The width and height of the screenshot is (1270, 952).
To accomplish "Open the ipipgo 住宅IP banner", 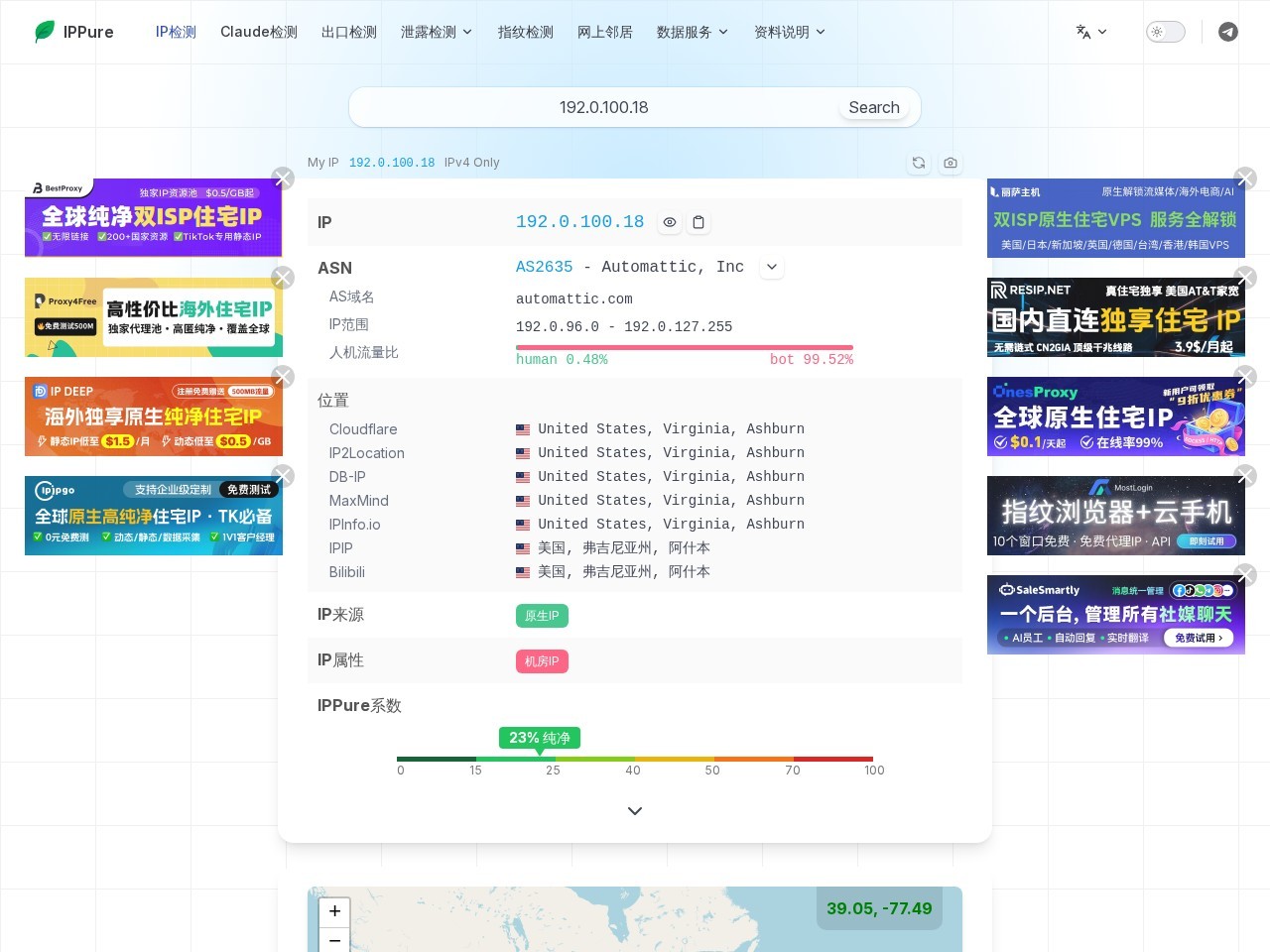I will pos(153,516).
